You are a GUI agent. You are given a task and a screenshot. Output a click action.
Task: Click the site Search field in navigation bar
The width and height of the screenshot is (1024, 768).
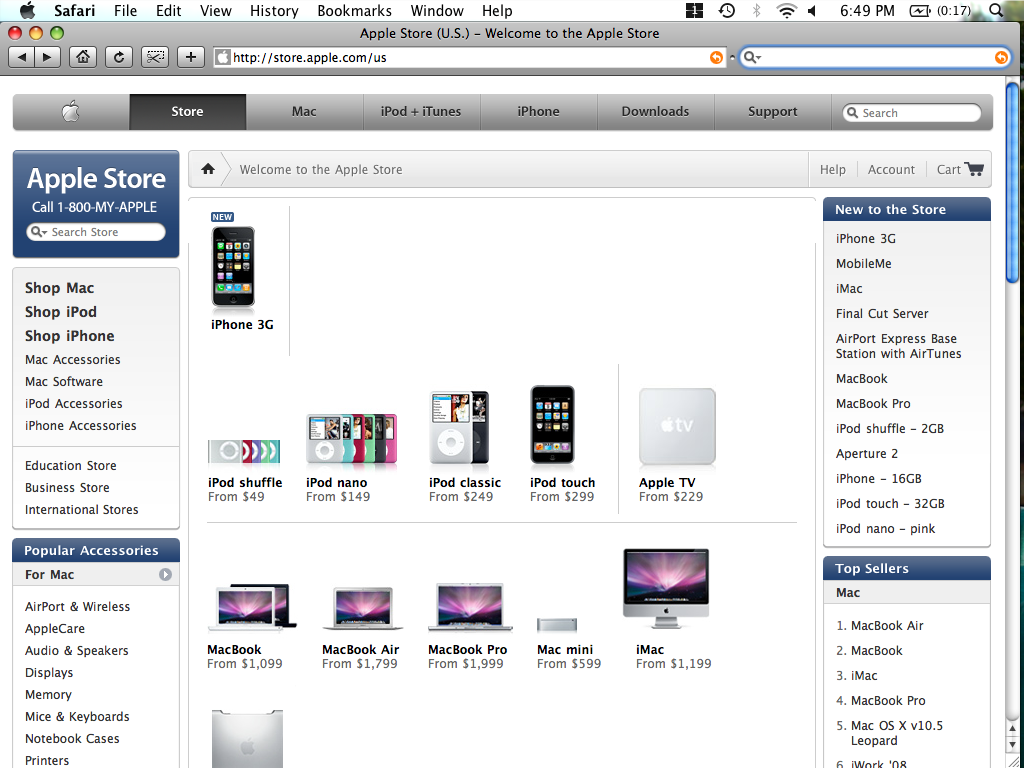coord(912,112)
